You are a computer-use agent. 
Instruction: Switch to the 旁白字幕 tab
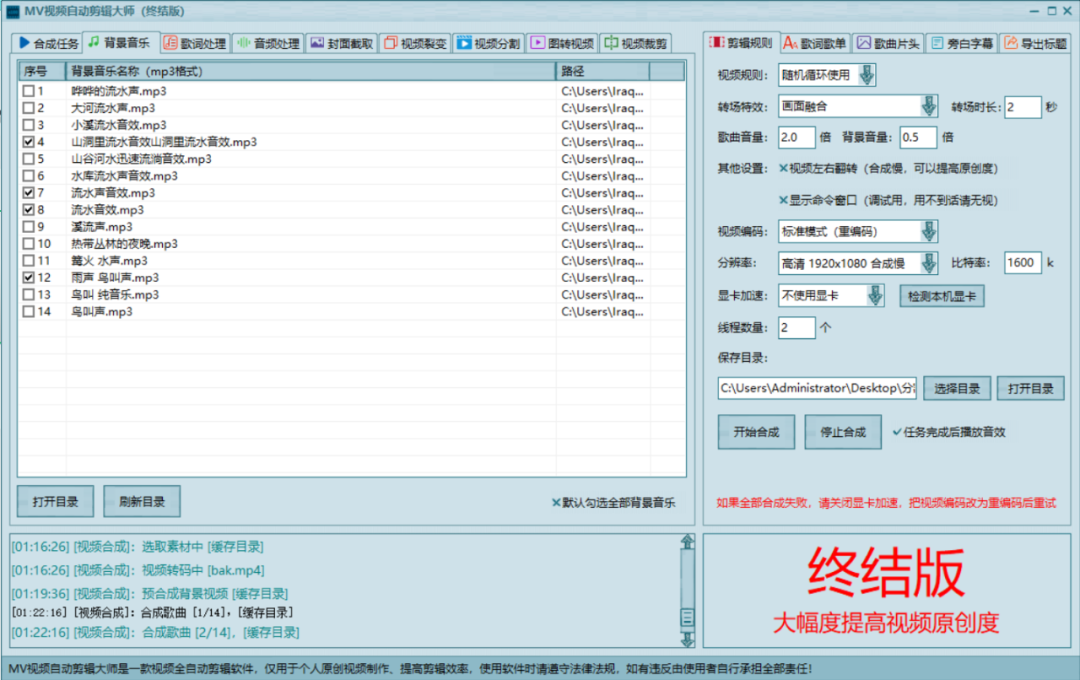coord(961,44)
